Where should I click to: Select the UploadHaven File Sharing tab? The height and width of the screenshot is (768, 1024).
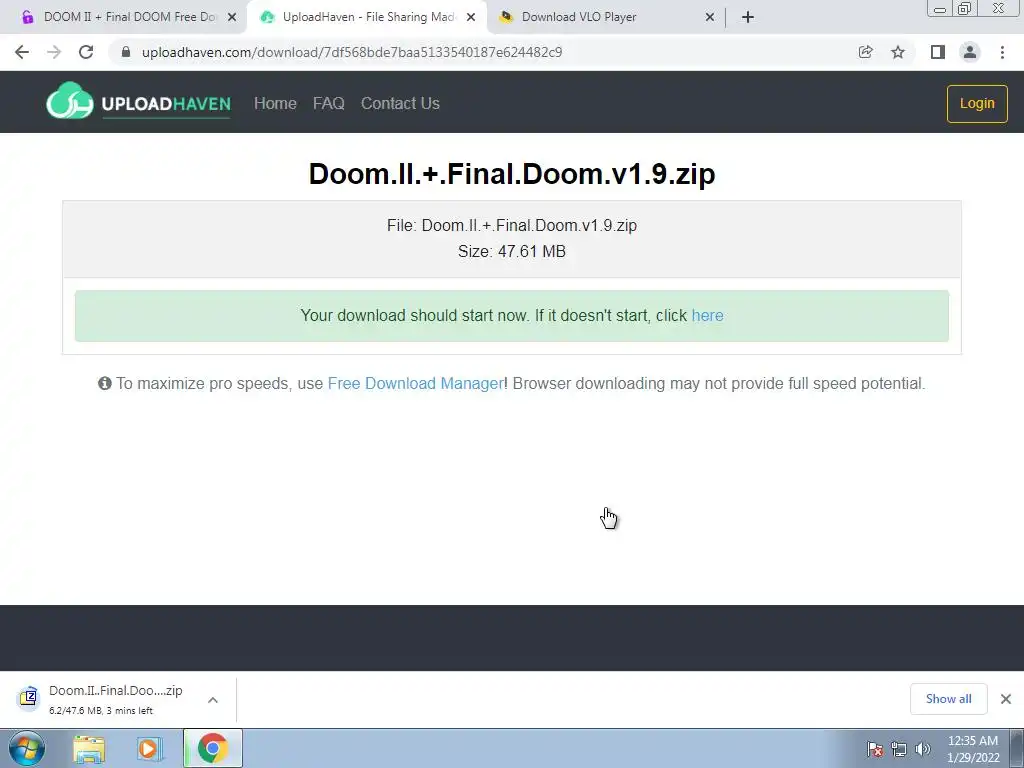pyautogui.click(x=366, y=17)
